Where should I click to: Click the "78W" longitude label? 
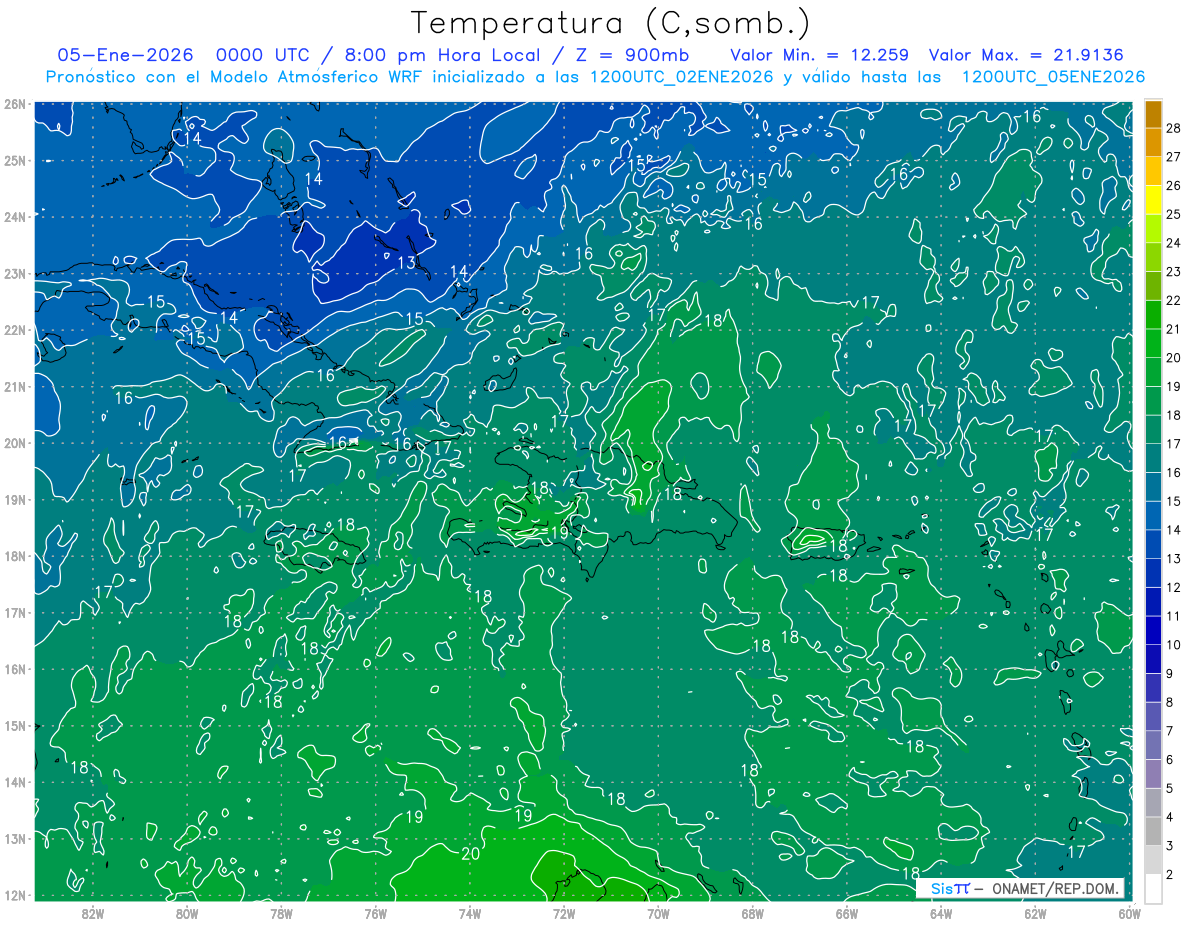point(281,912)
